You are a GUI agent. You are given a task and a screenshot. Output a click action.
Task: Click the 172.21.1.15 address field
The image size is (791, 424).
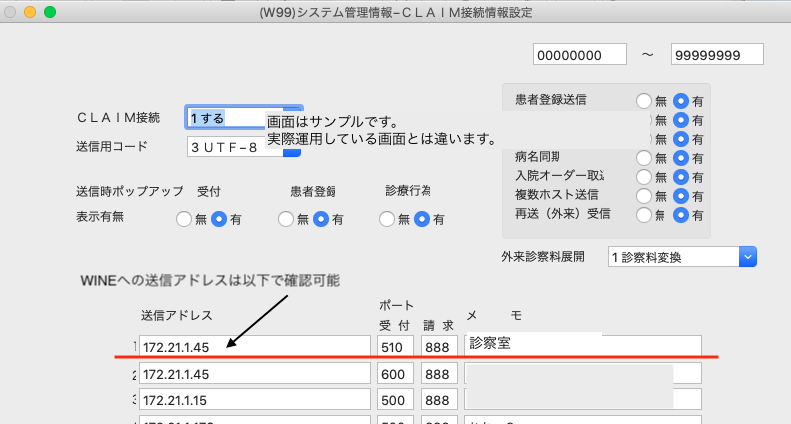(254, 400)
